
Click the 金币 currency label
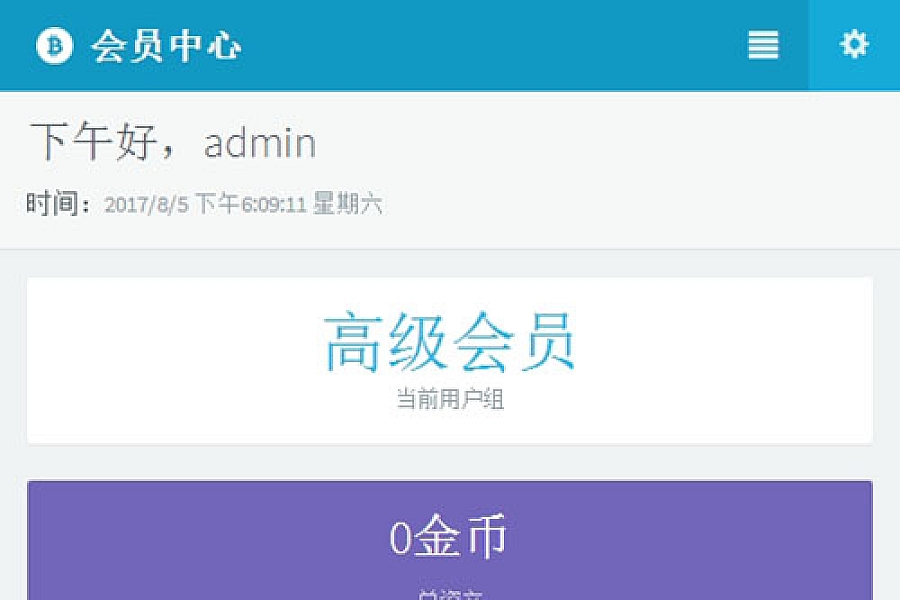460,536
